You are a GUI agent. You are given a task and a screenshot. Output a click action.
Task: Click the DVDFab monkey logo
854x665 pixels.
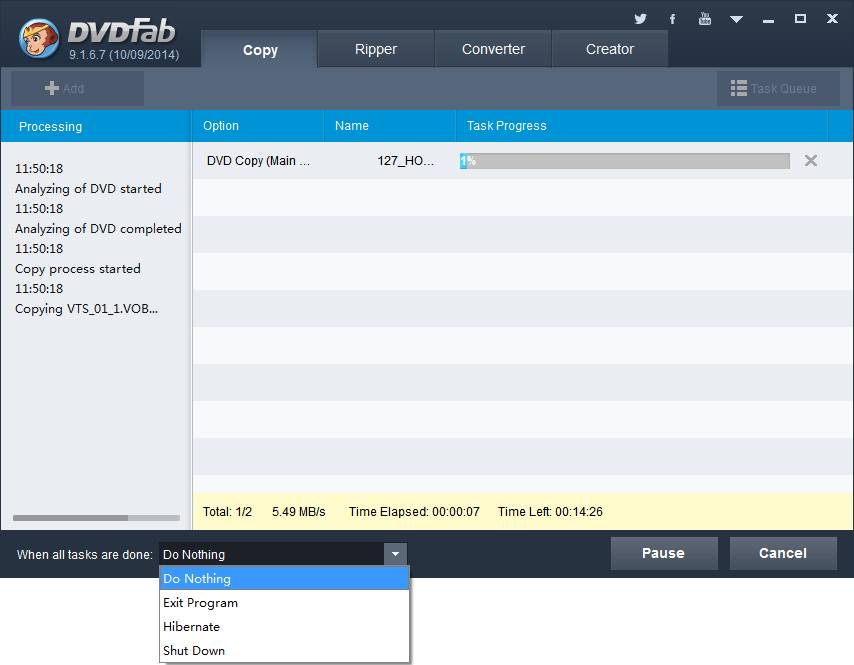39,38
